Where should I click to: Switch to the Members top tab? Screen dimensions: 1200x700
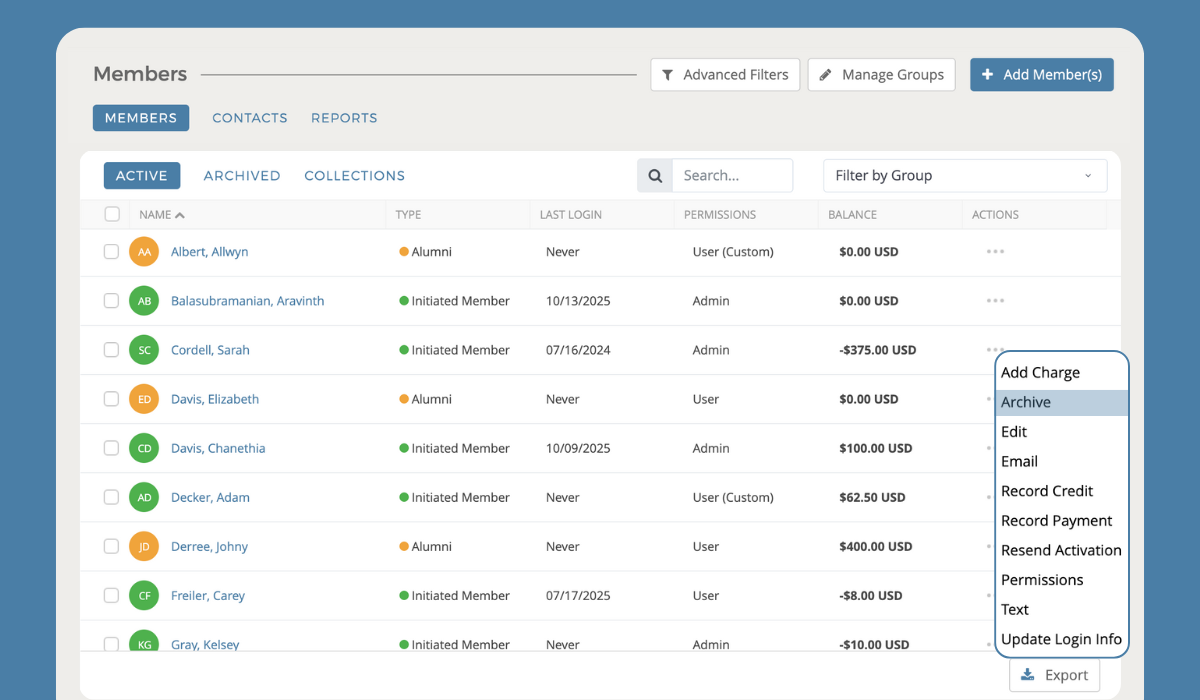(141, 118)
